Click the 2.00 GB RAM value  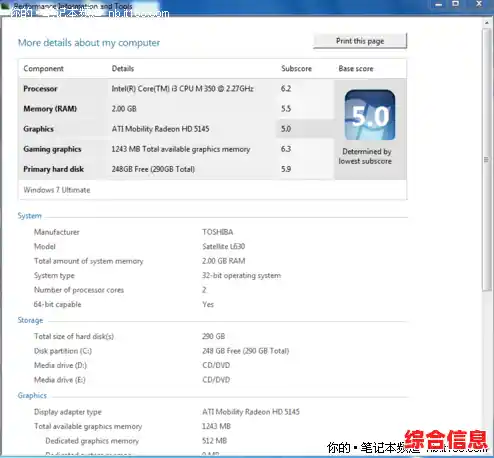(224, 261)
